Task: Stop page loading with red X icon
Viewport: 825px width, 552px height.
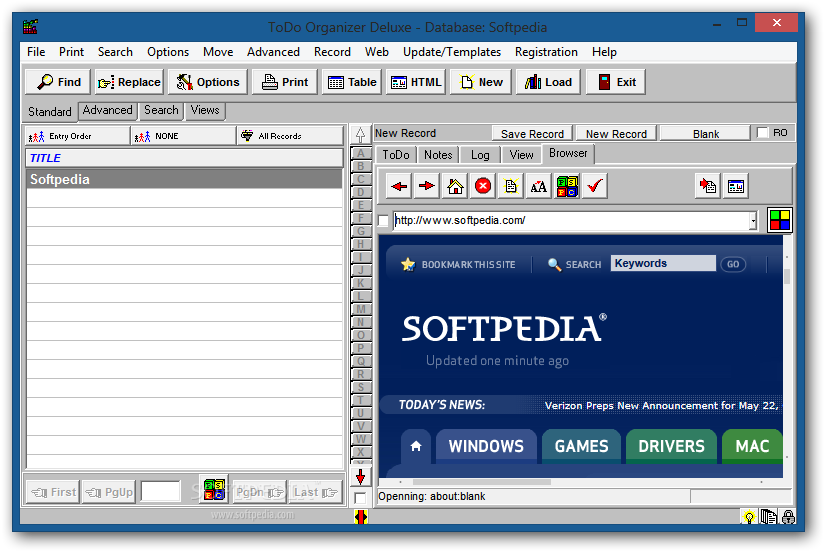Action: (483, 186)
